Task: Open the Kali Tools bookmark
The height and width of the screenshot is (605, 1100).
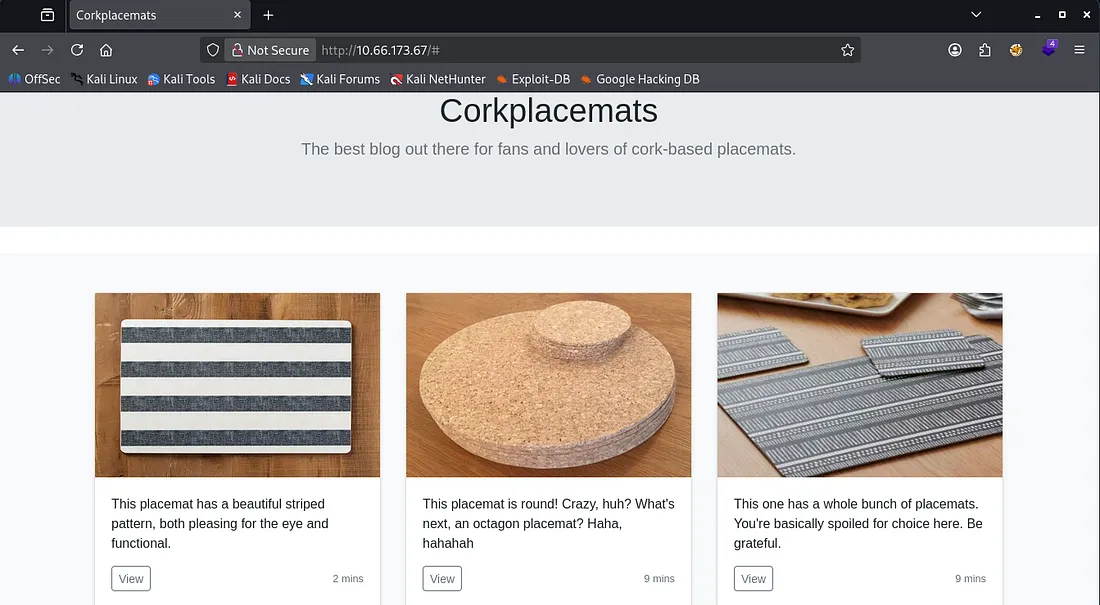Action: (x=181, y=79)
